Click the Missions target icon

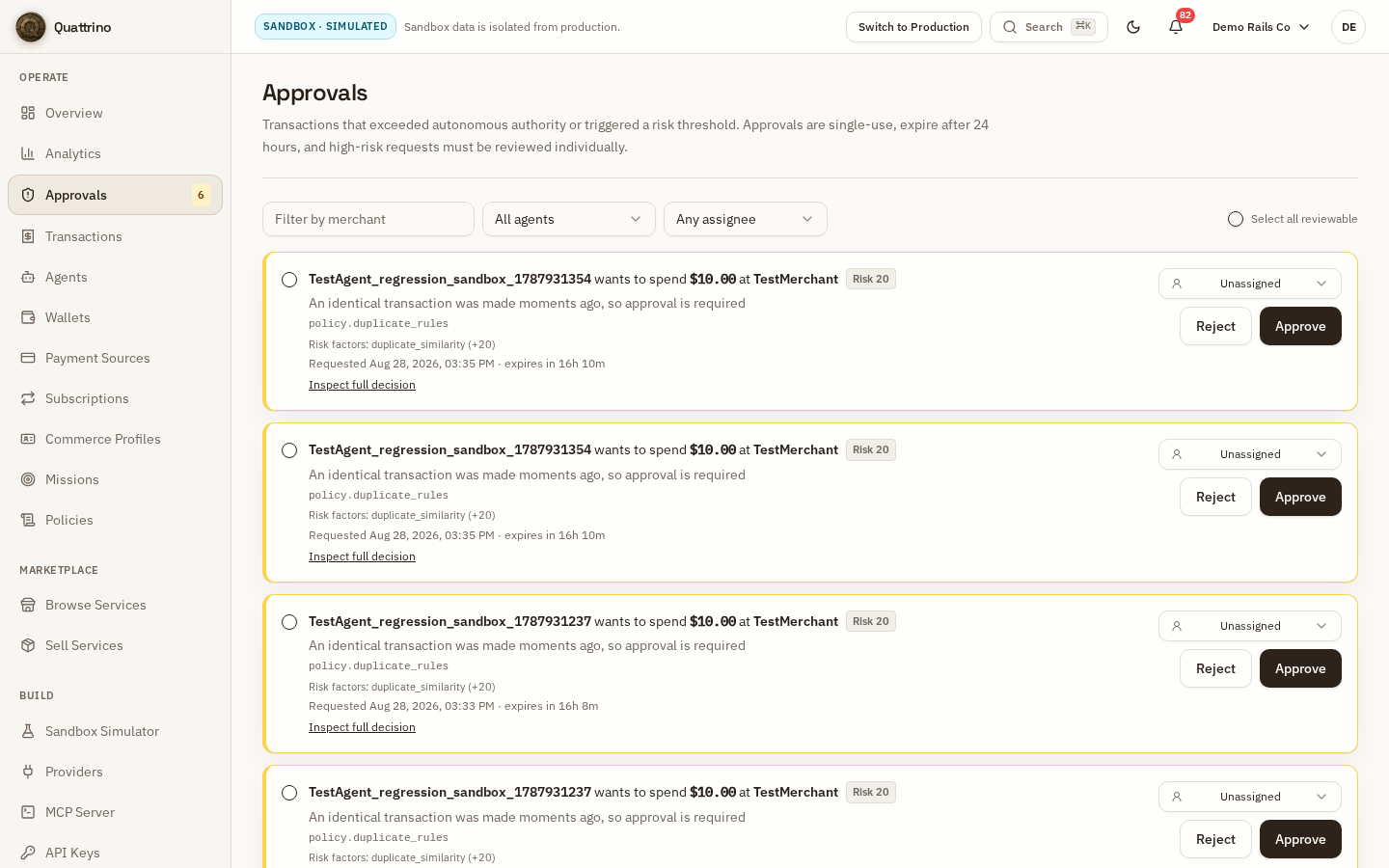coord(28,479)
